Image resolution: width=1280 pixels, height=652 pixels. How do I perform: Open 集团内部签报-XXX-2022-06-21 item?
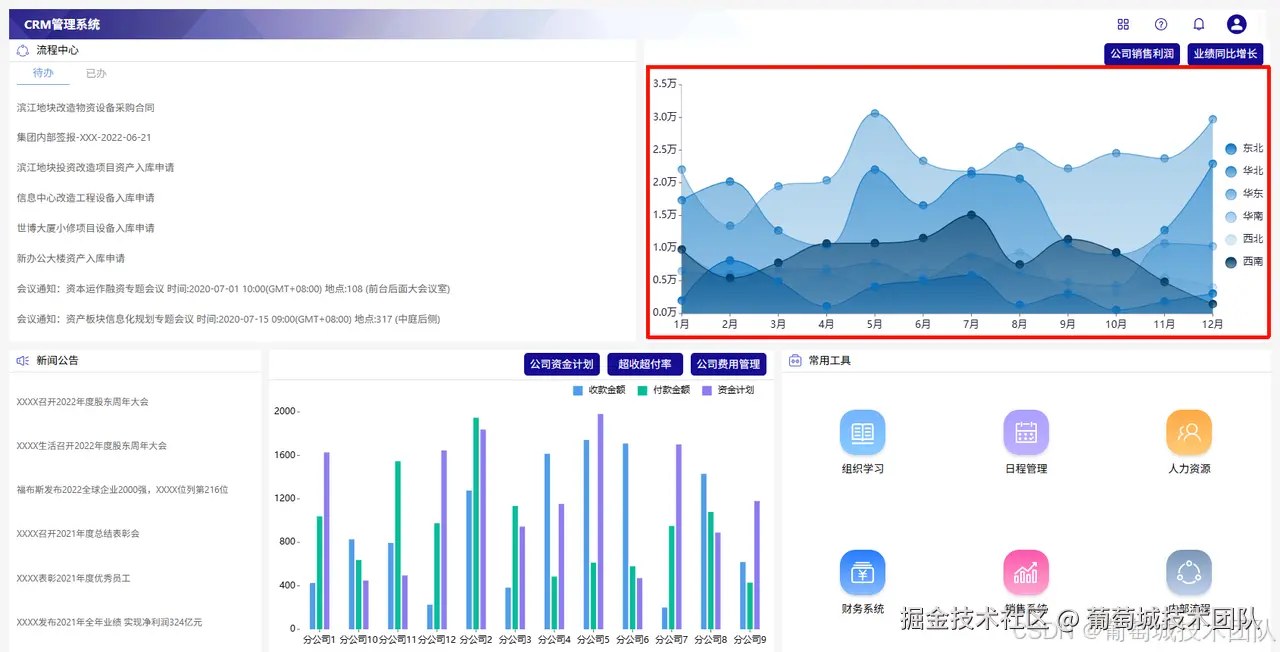(84, 137)
